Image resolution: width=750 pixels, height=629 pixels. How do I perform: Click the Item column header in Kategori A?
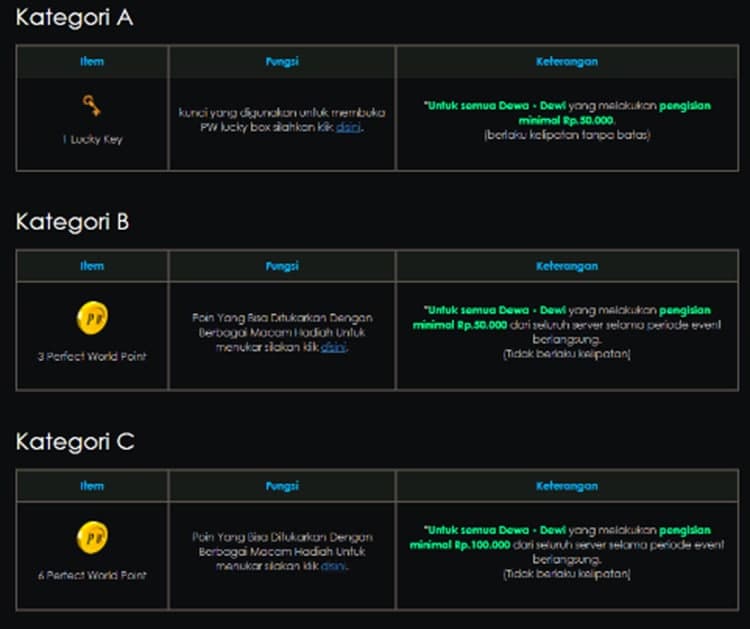coord(92,61)
